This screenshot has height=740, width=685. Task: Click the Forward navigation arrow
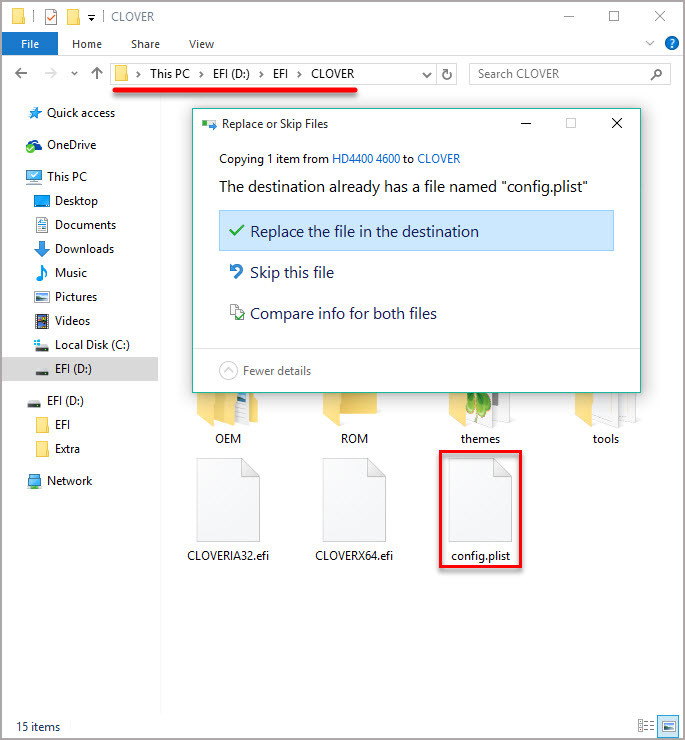point(51,74)
